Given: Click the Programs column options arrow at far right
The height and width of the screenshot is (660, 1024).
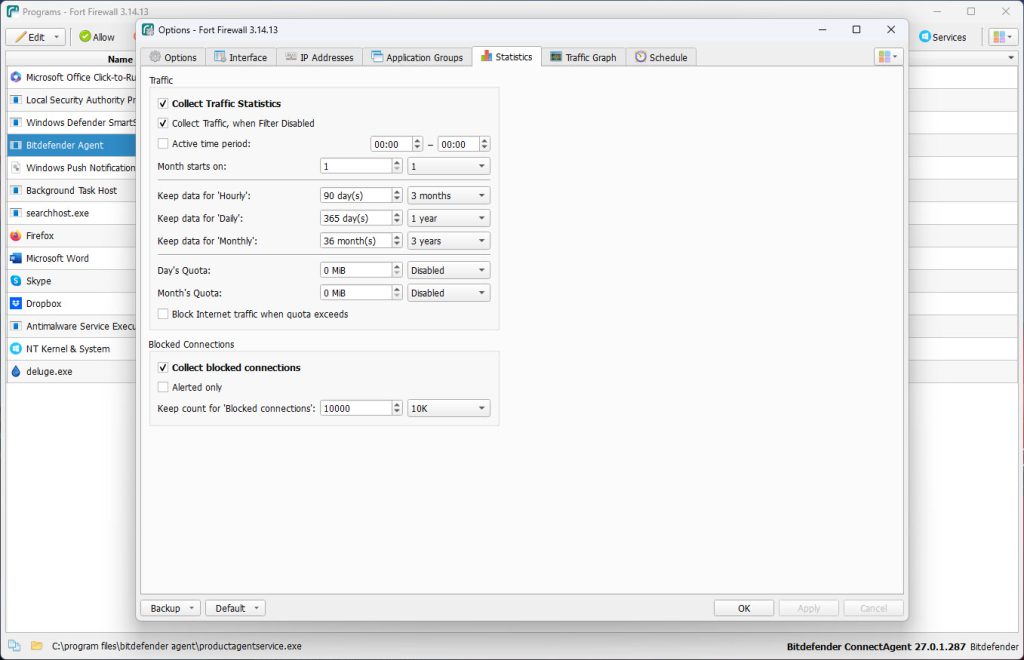Looking at the screenshot, I should coord(1011,58).
